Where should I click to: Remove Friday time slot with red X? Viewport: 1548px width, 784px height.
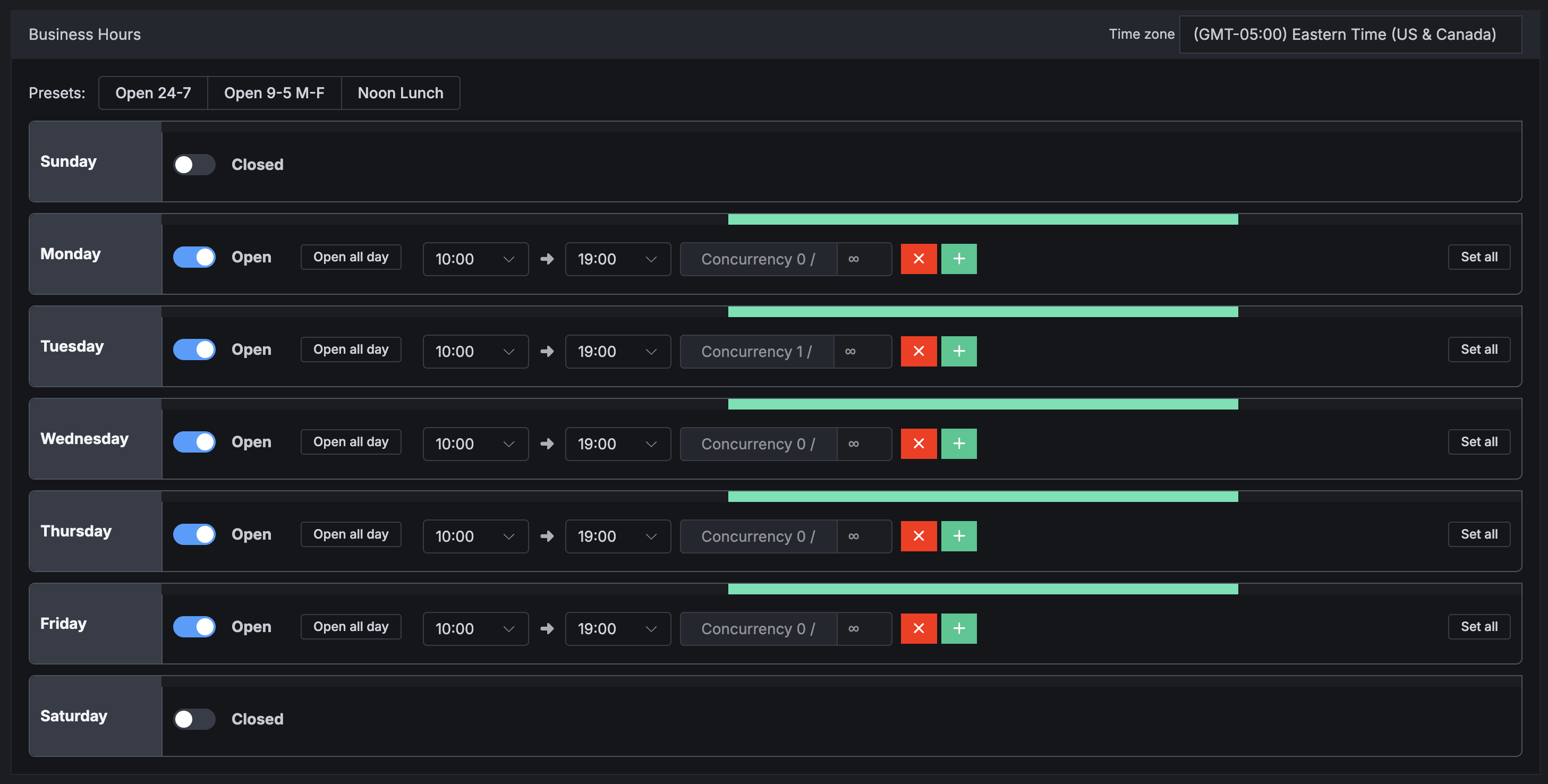tap(918, 629)
